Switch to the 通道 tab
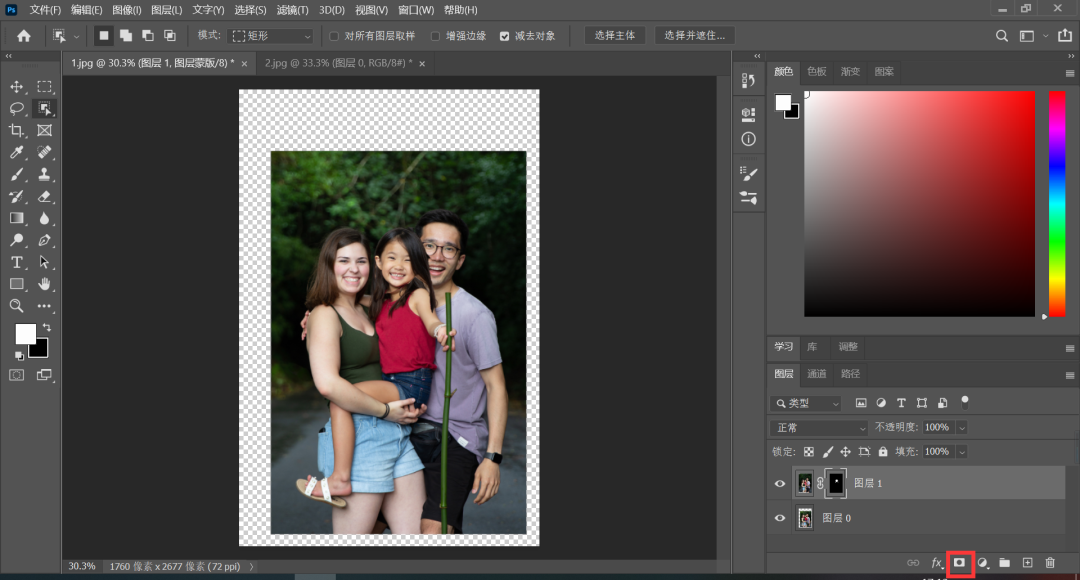1080x580 pixels. tap(817, 374)
